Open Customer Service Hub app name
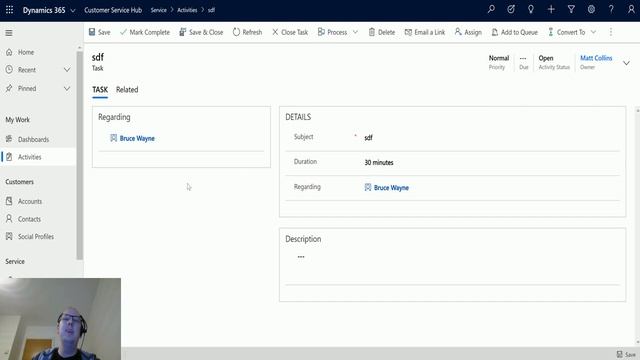Viewport: 640px width, 360px height. coord(113,10)
